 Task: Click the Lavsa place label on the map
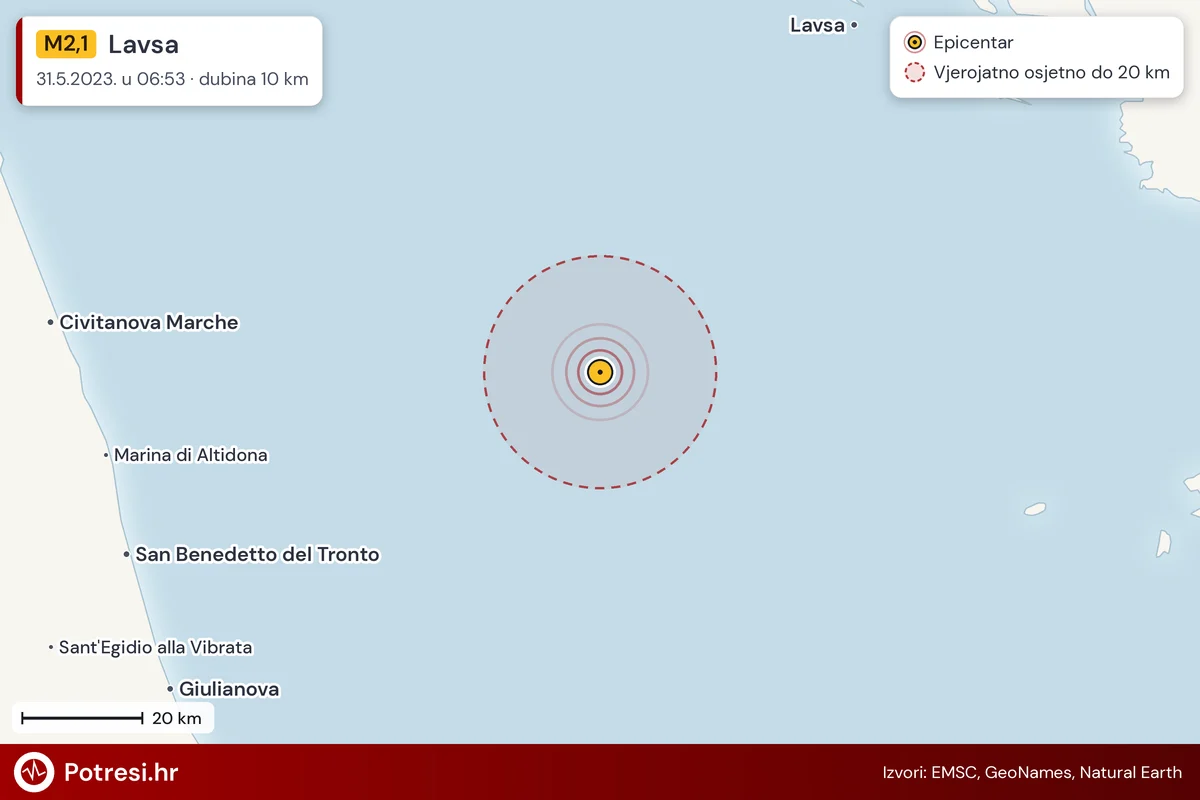pos(817,25)
